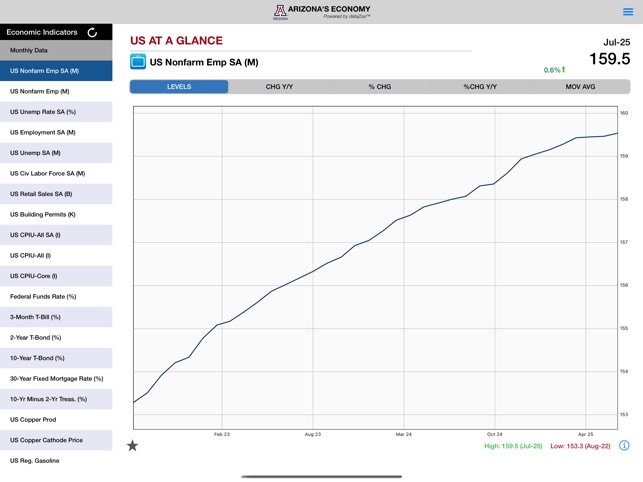
Task: Select the LEVELS tab
Action: coord(179,87)
